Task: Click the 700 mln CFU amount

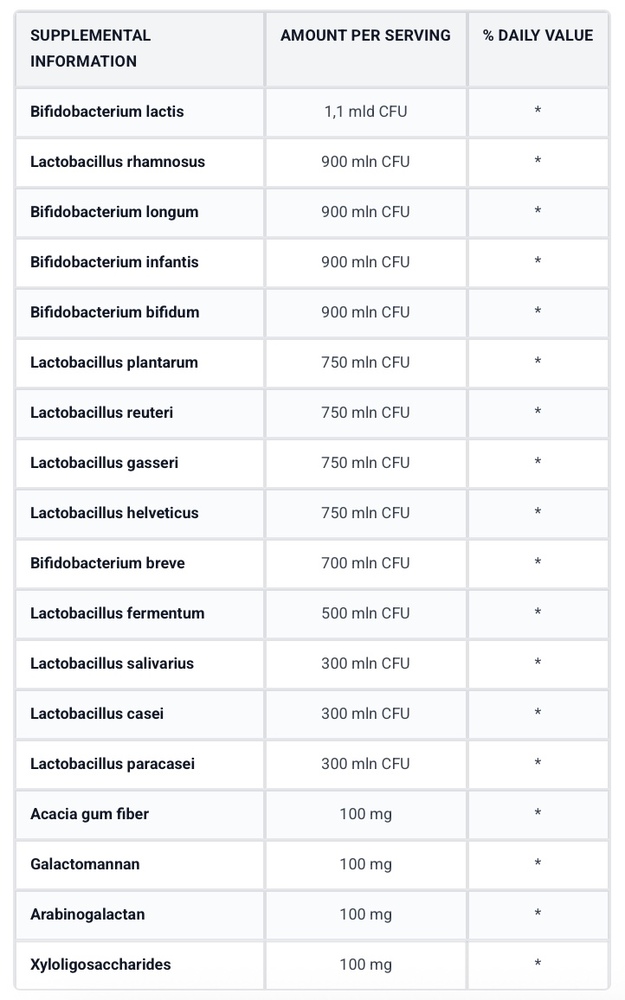Action: tap(365, 563)
